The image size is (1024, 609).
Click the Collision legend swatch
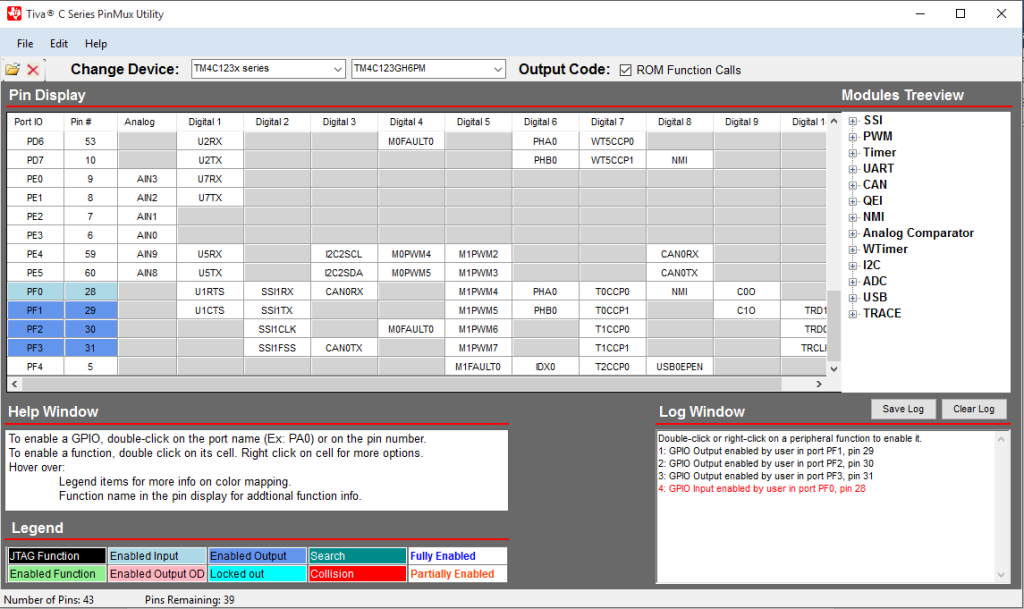pyautogui.click(x=357, y=574)
